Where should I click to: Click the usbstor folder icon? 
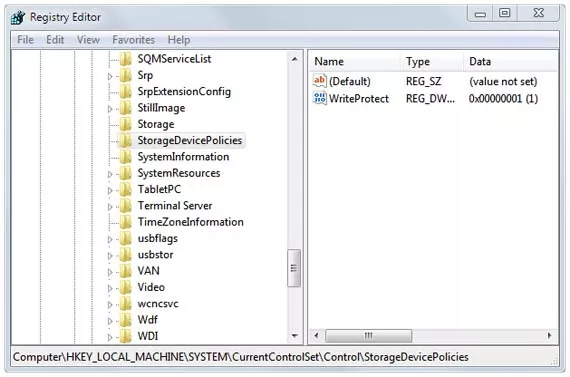point(125,254)
